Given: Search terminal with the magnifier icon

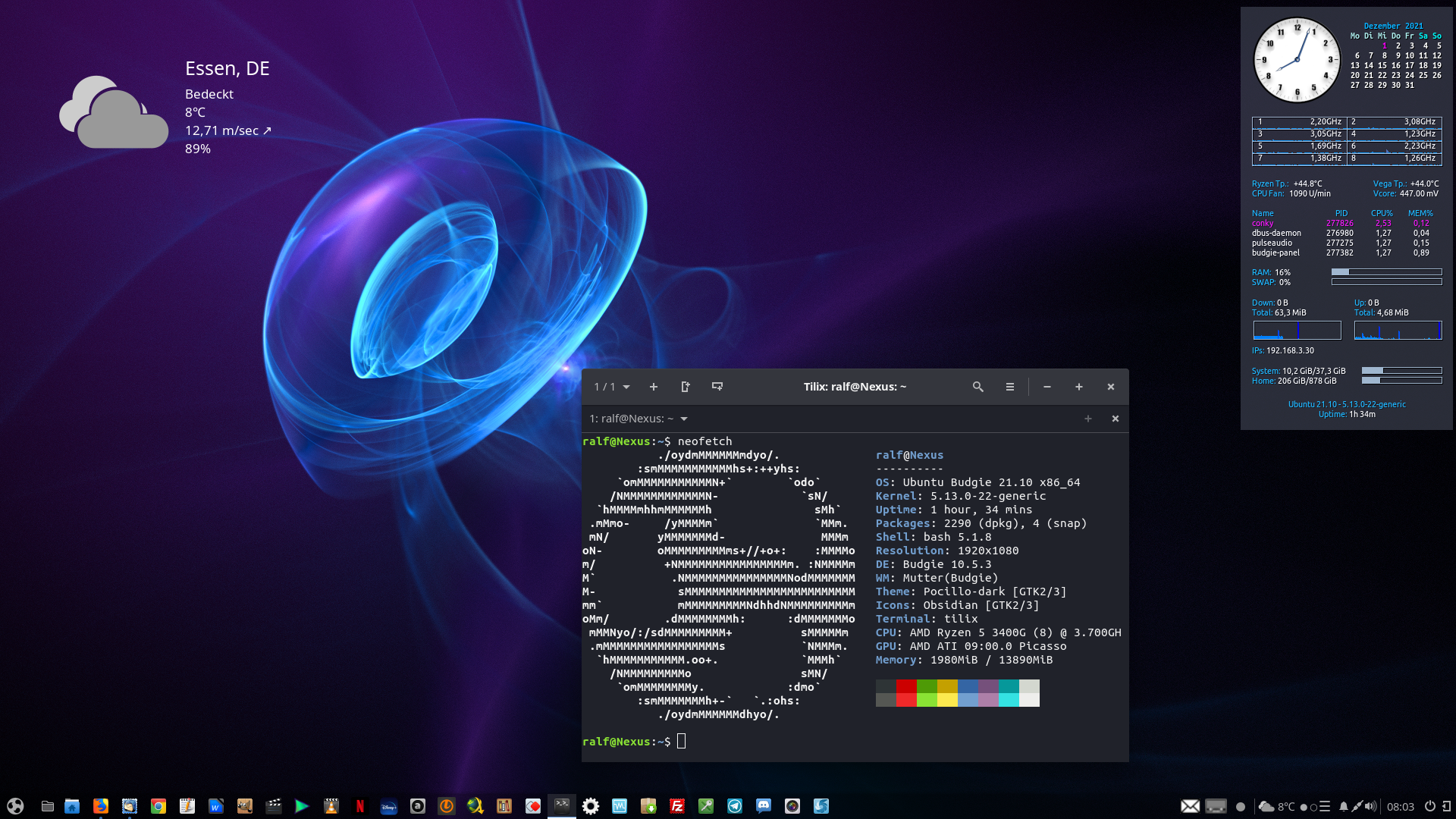Looking at the screenshot, I should (x=977, y=387).
